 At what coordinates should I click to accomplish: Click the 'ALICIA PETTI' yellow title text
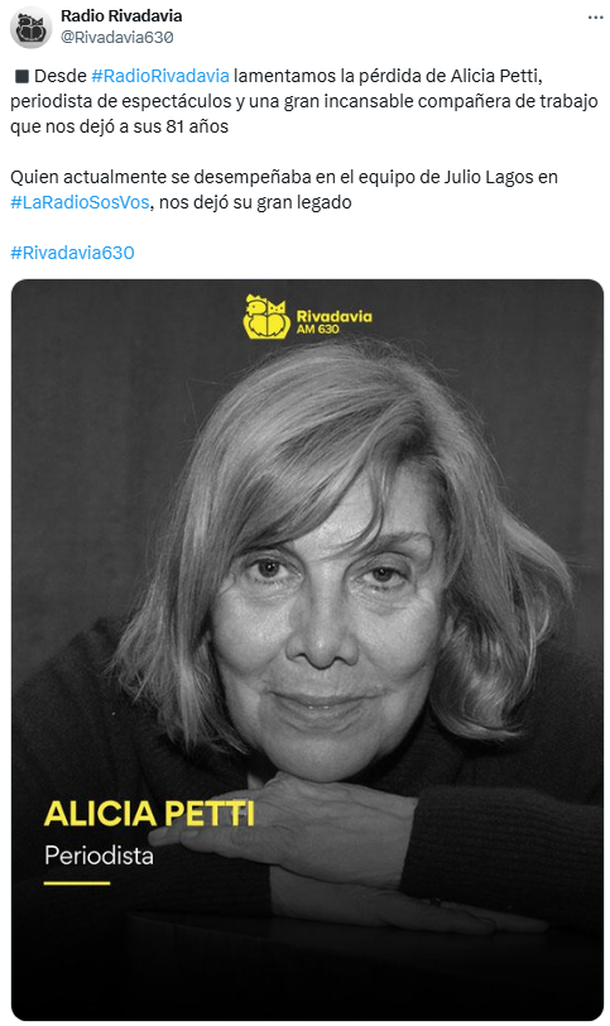[x=149, y=814]
